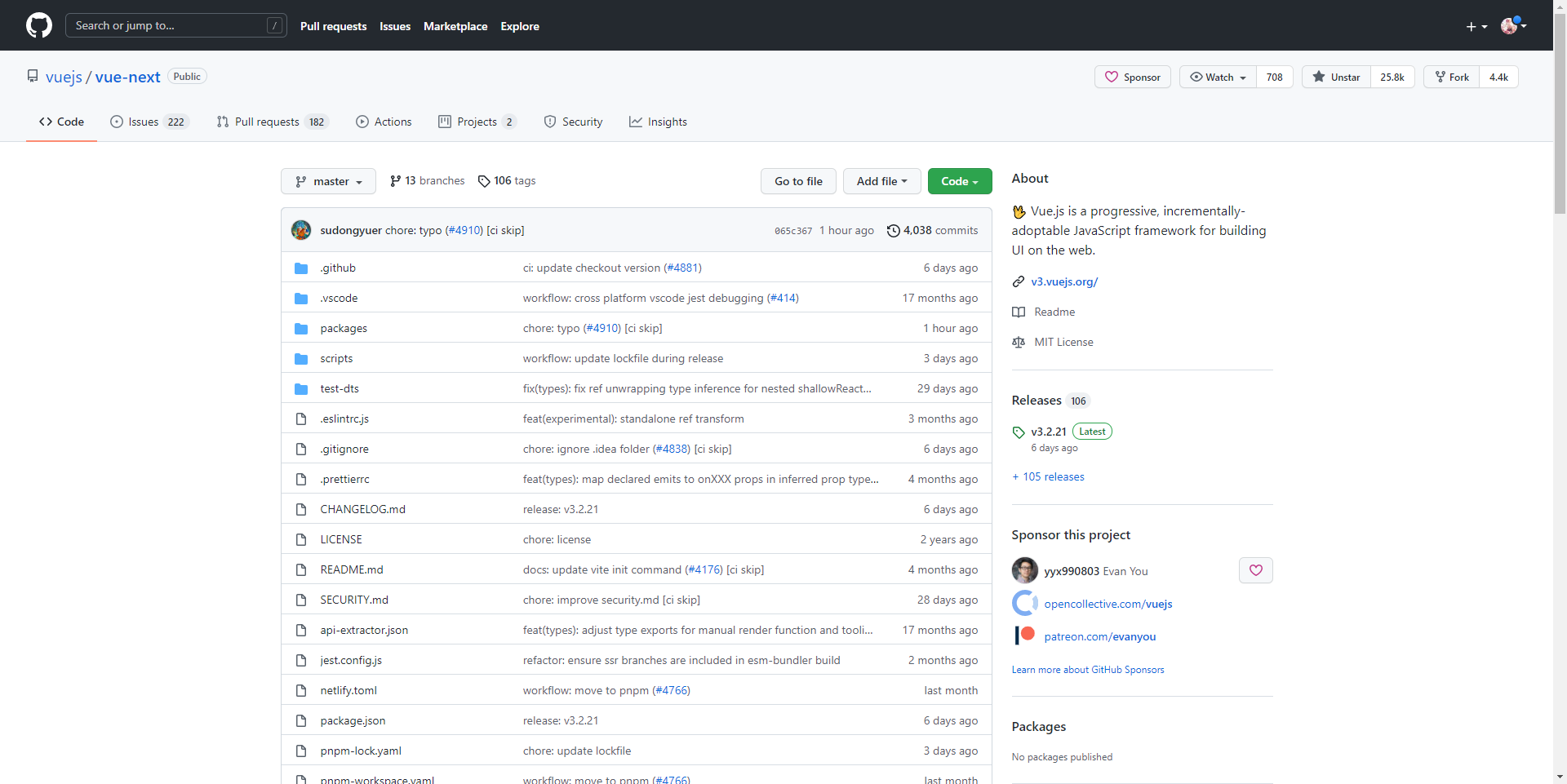Open the jest.config.js file
This screenshot has width=1567, height=784.
351,660
